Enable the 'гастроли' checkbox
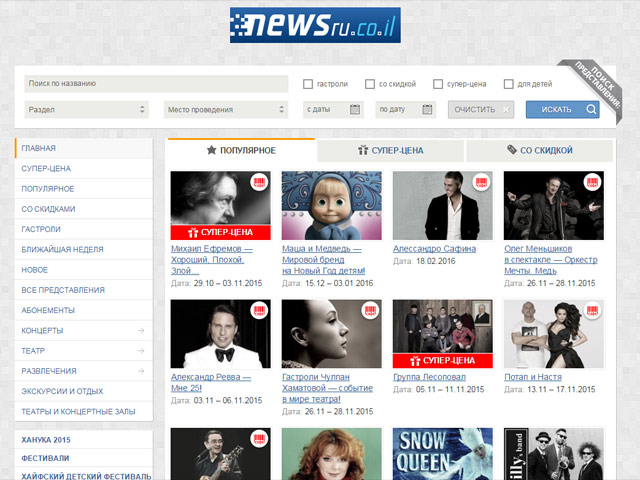This screenshot has width=640, height=480. pyautogui.click(x=308, y=84)
